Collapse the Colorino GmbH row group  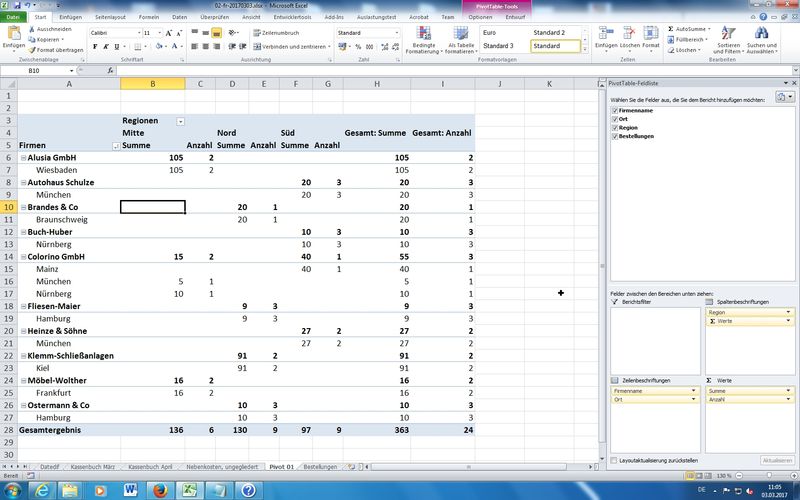22,257
